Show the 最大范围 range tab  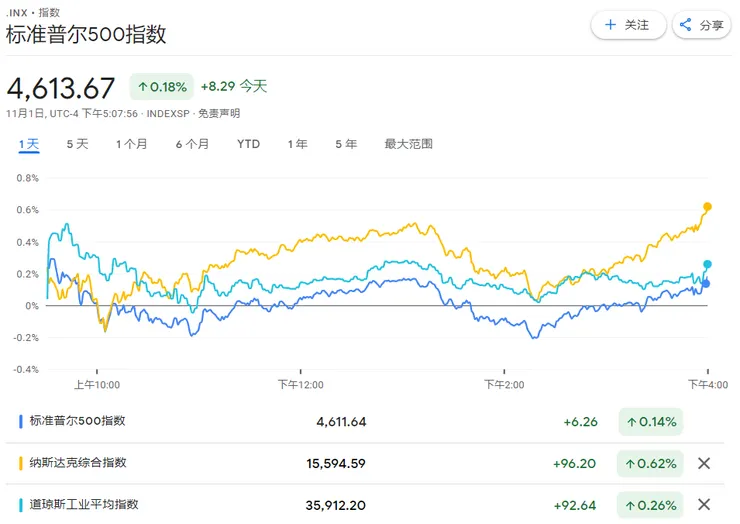pyautogui.click(x=409, y=144)
